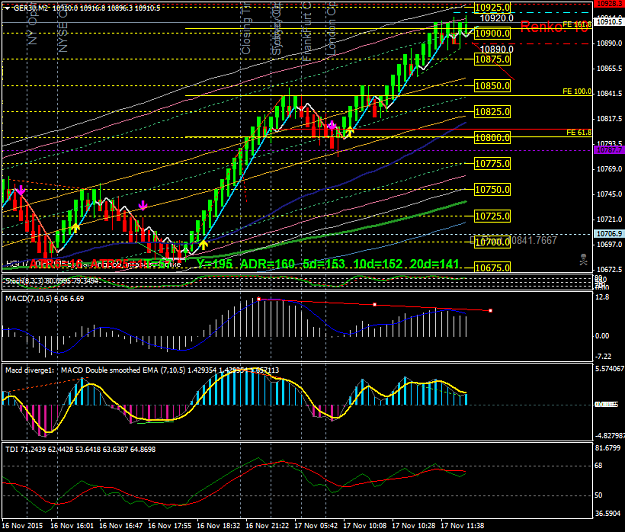
Task: Click the current price tag 10910.5 on axis
Action: coord(609,22)
